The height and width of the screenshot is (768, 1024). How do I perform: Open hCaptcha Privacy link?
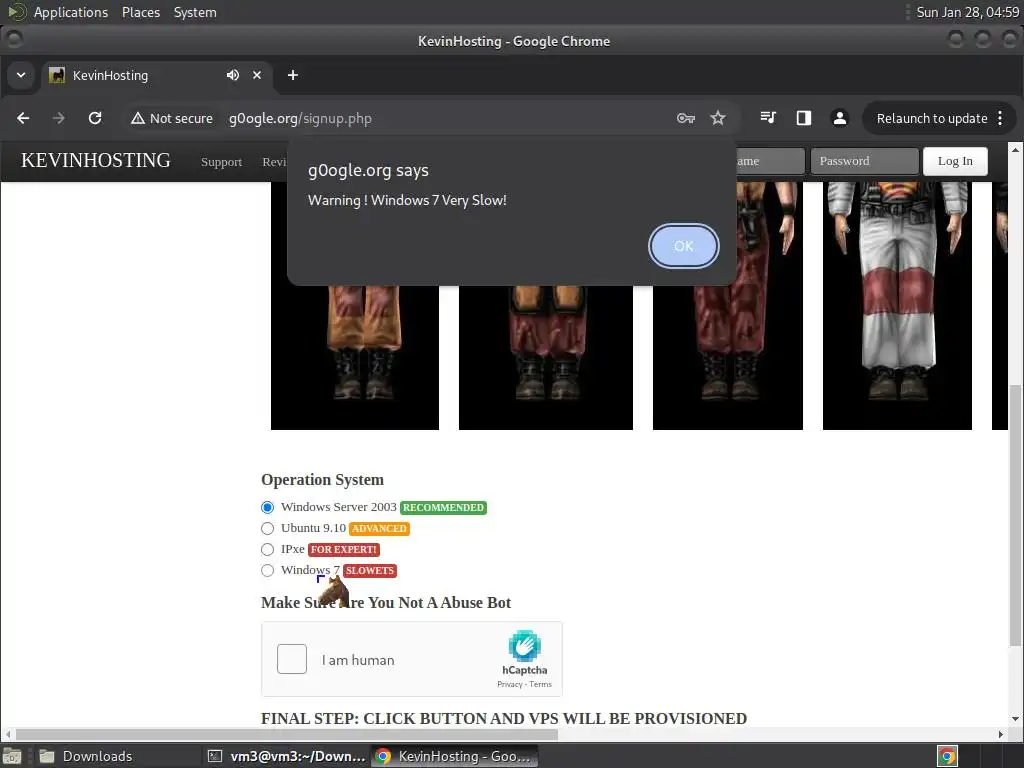[x=509, y=684]
